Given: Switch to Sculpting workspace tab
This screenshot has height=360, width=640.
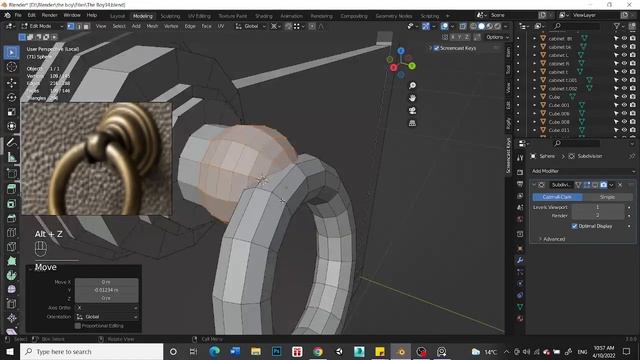Looking at the screenshot, I should (x=170, y=16).
